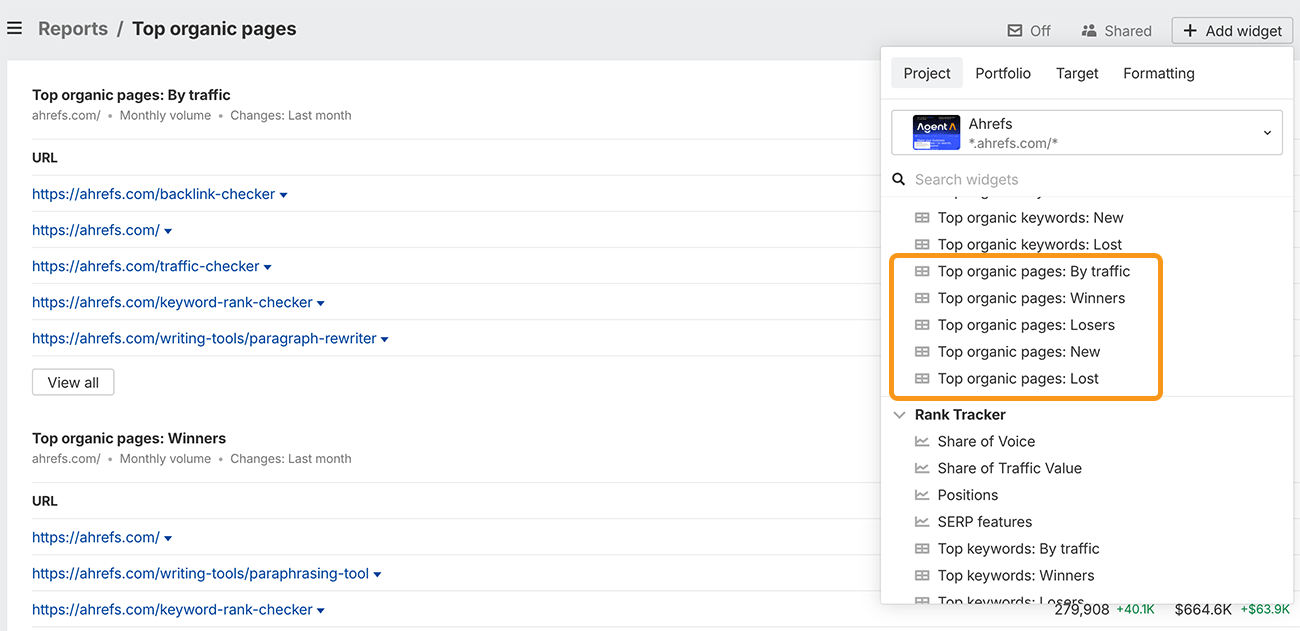1300x631 pixels.
Task: Select Top keywords: By traffic widget
Action: click(1018, 549)
